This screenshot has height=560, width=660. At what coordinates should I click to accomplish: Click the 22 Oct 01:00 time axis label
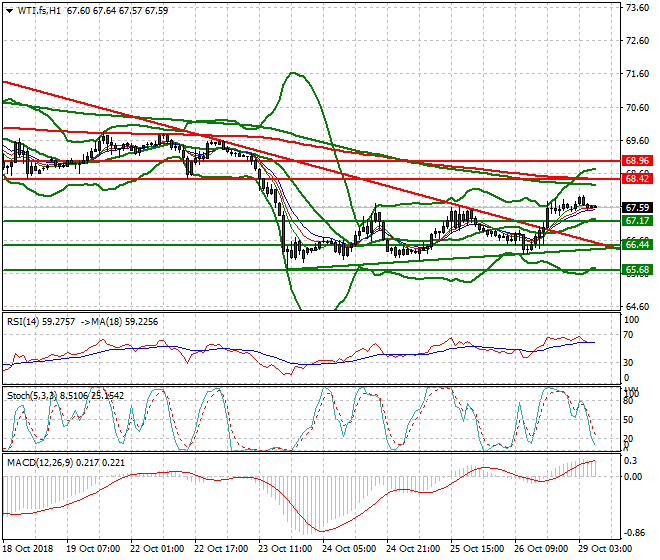[157, 549]
